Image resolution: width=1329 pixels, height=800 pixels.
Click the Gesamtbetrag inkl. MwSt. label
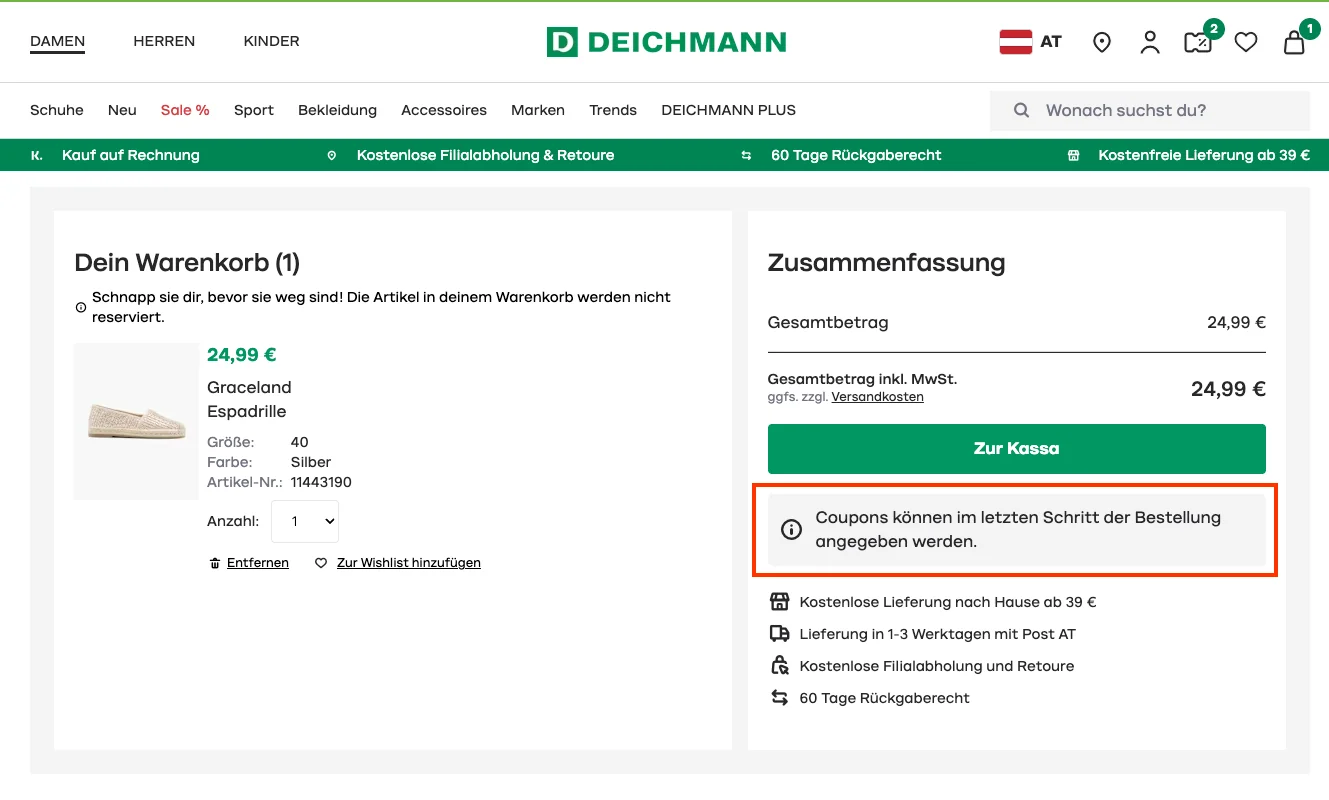(862, 379)
